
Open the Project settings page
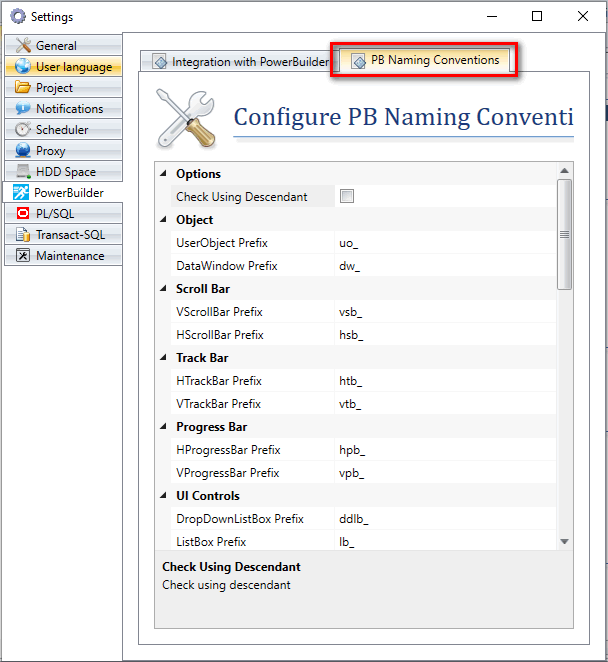[63, 87]
